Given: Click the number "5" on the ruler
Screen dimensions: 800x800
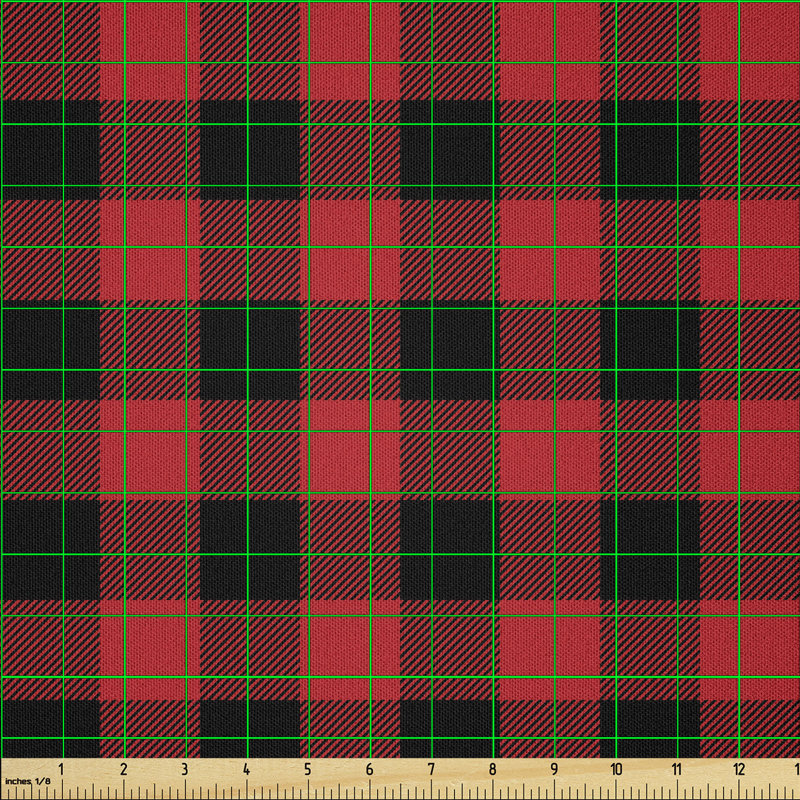Looking at the screenshot, I should click(308, 769).
